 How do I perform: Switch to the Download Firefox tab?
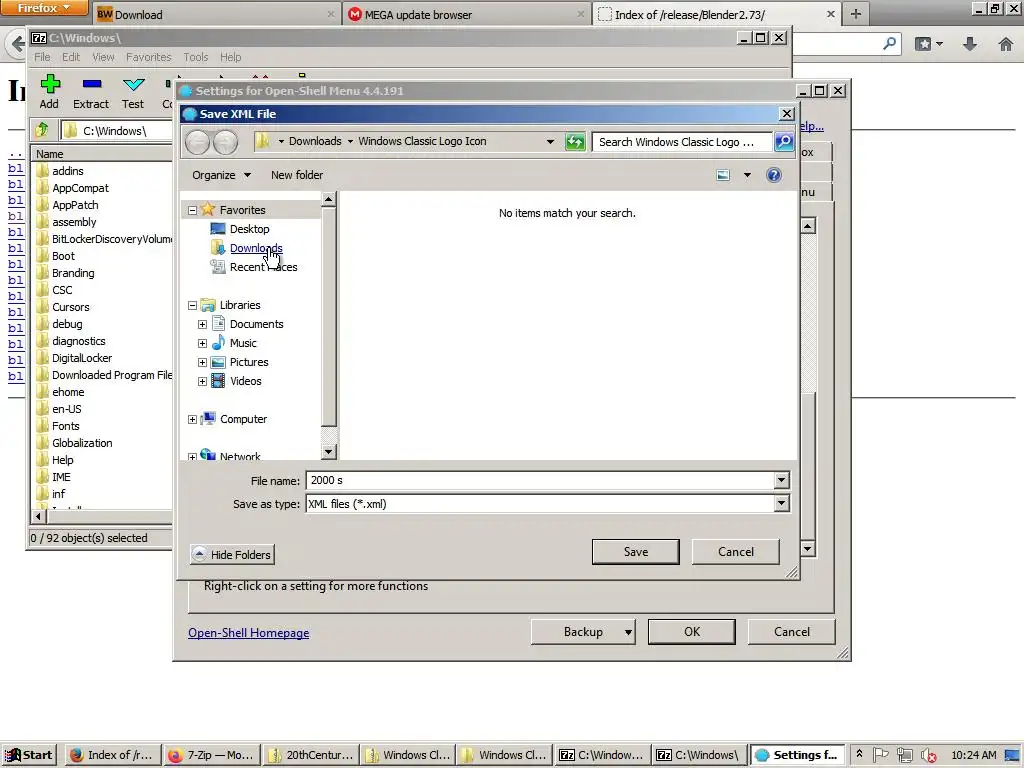click(x=216, y=14)
